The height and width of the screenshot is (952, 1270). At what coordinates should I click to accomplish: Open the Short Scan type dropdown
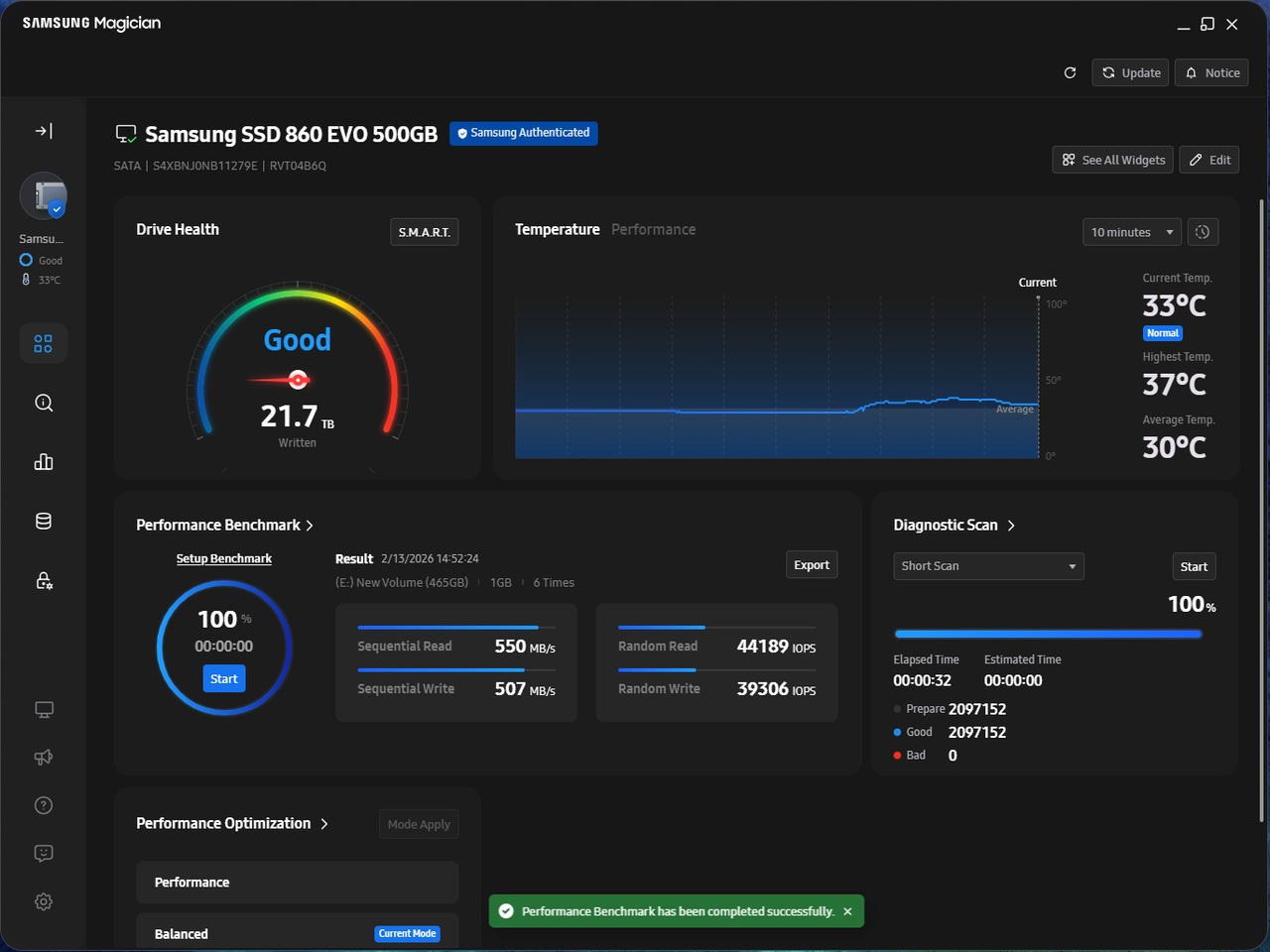988,566
